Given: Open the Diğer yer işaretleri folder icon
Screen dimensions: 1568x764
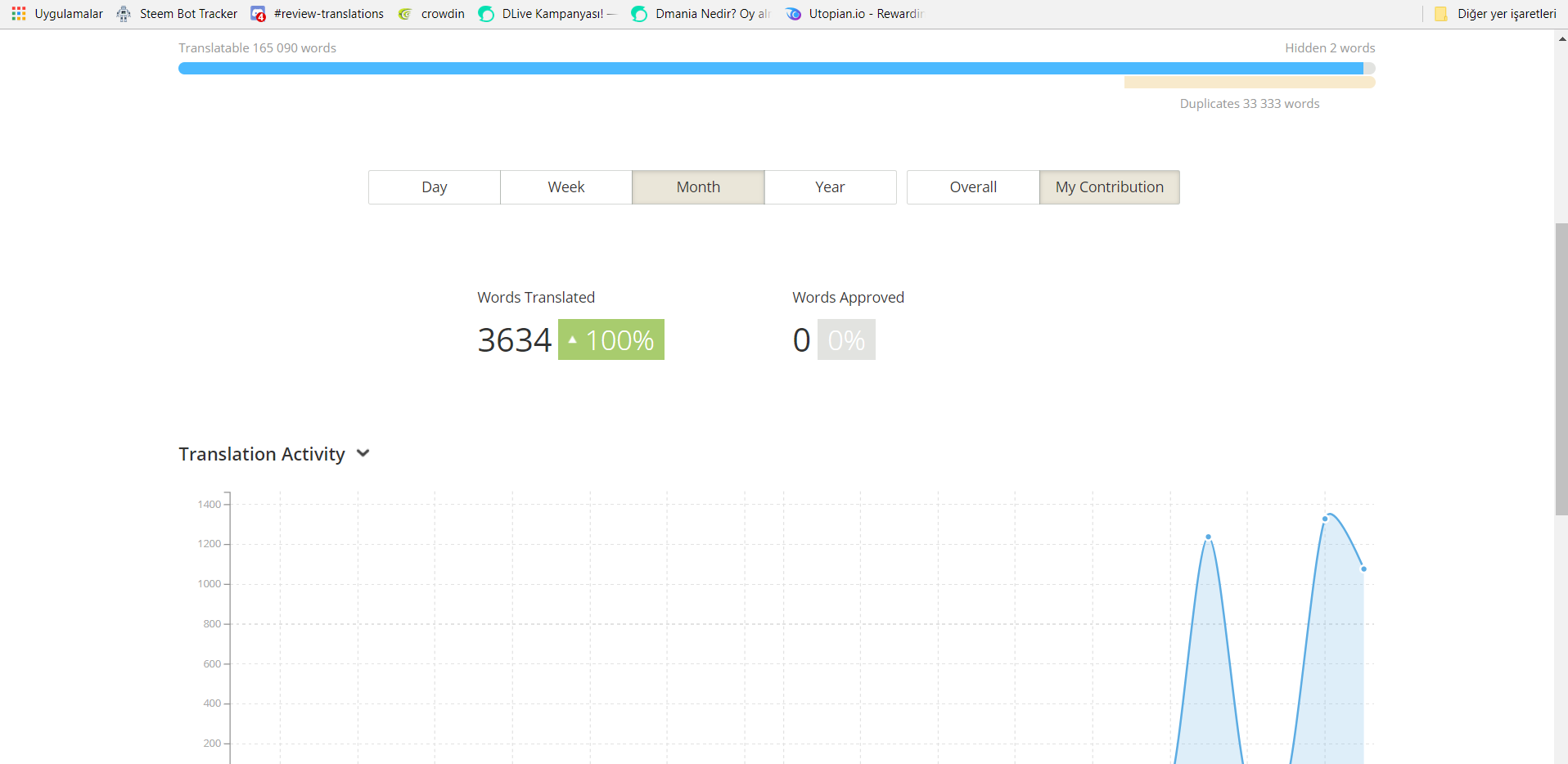Looking at the screenshot, I should [1441, 14].
